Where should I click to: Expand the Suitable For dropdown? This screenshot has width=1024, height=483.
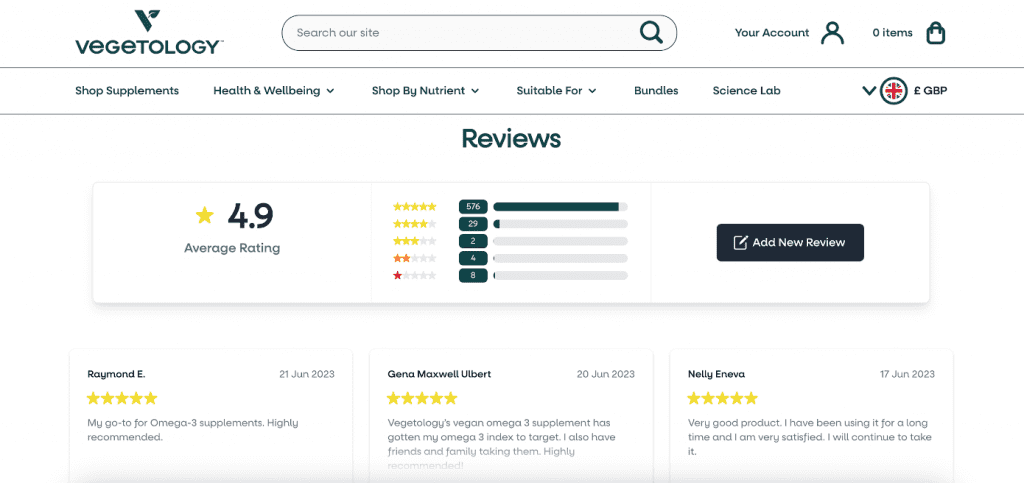(556, 91)
